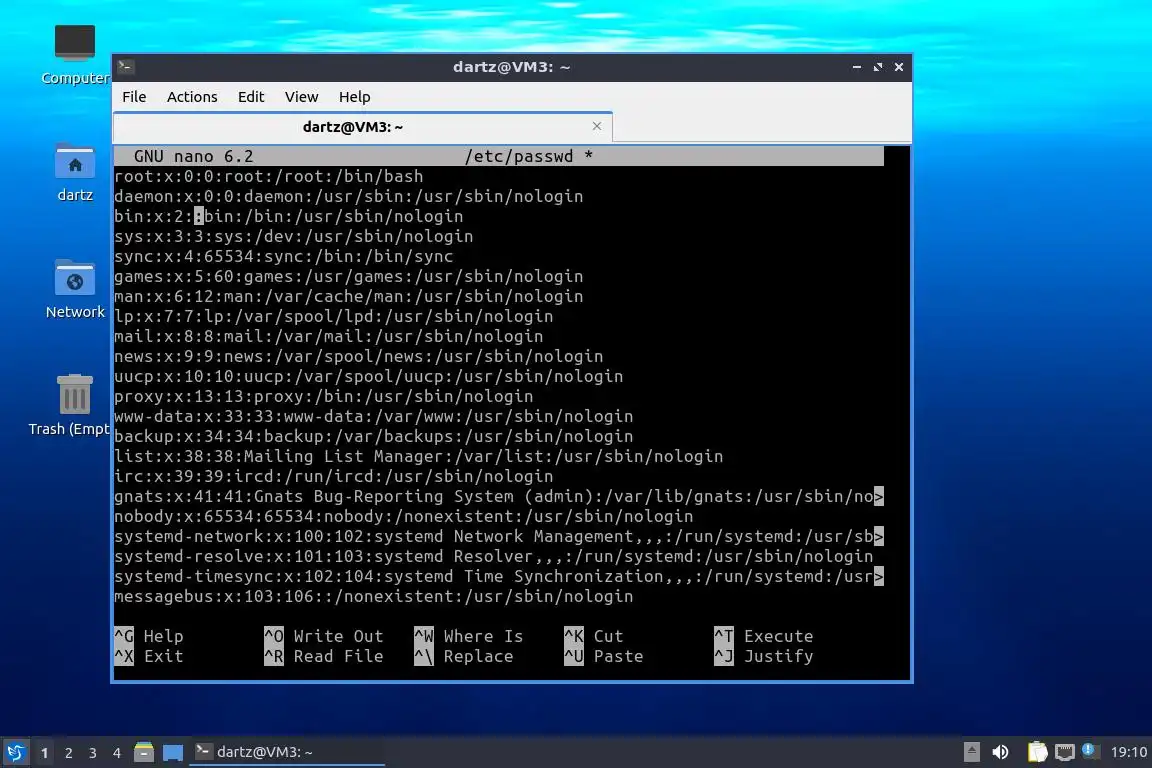Image resolution: width=1152 pixels, height=768 pixels.
Task: Click the GNU nano 6.2 header text
Action: coord(193,156)
